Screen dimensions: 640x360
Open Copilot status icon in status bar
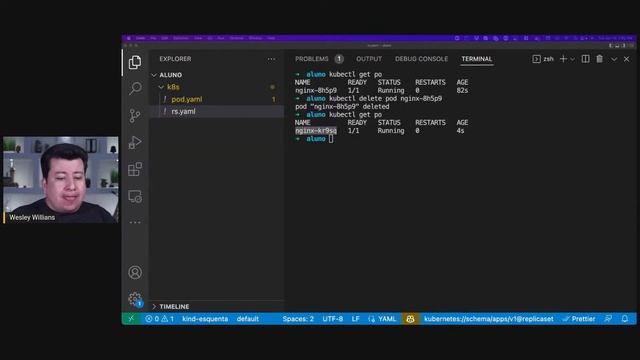click(x=410, y=319)
